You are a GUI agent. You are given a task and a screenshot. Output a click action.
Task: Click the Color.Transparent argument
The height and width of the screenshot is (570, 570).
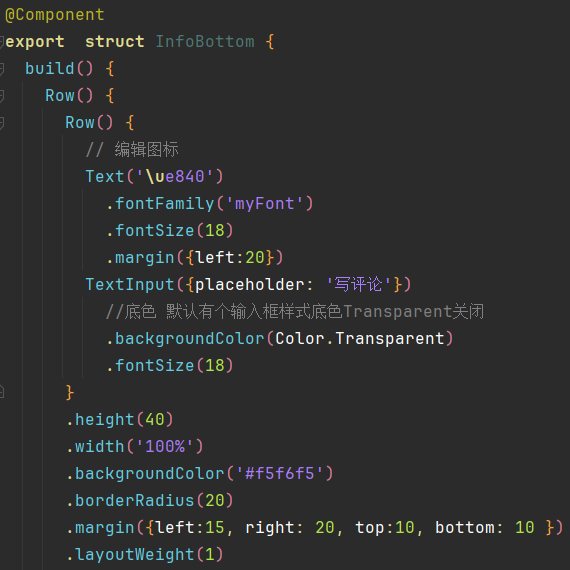pyautogui.click(x=360, y=338)
